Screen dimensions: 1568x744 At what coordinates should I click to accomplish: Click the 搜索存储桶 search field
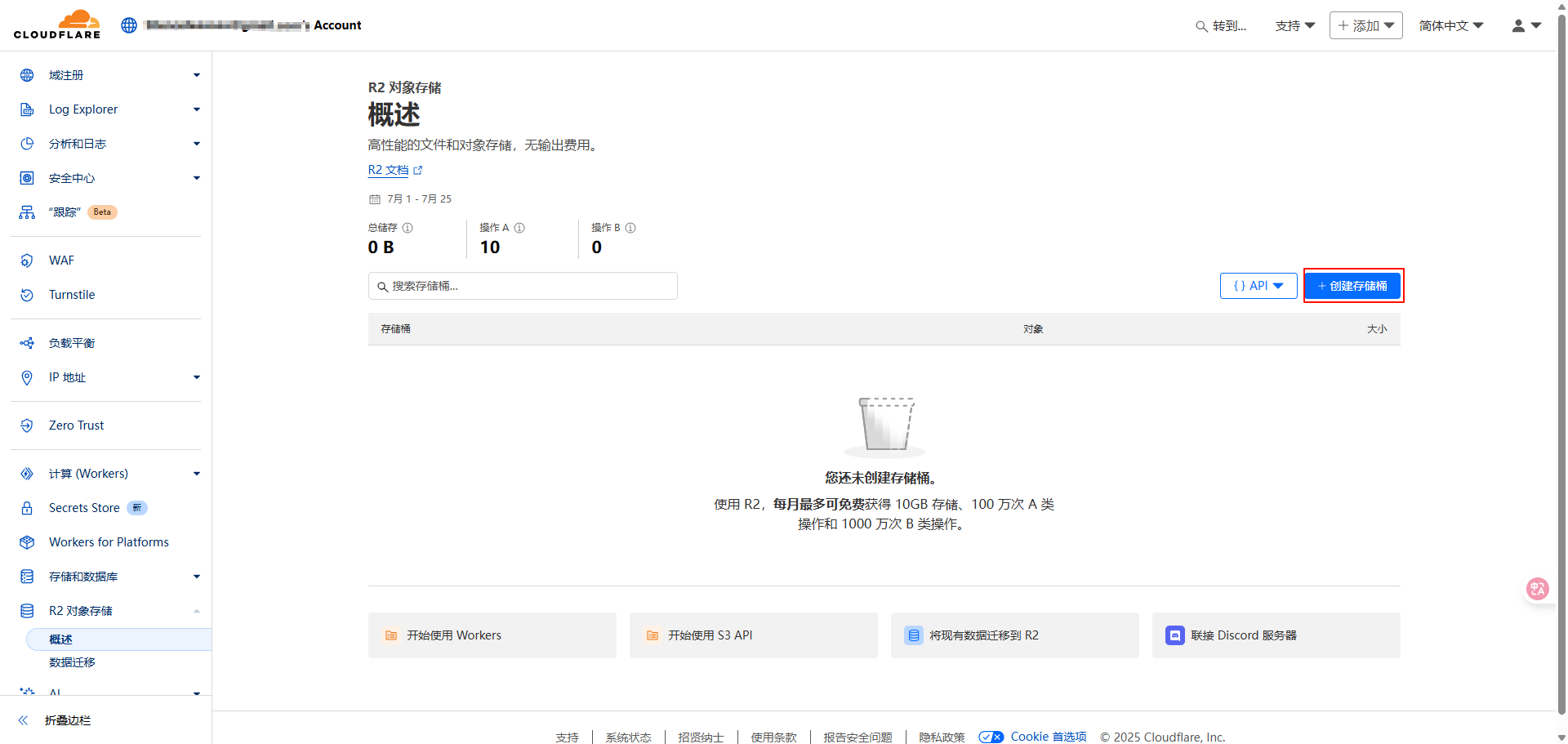[523, 286]
